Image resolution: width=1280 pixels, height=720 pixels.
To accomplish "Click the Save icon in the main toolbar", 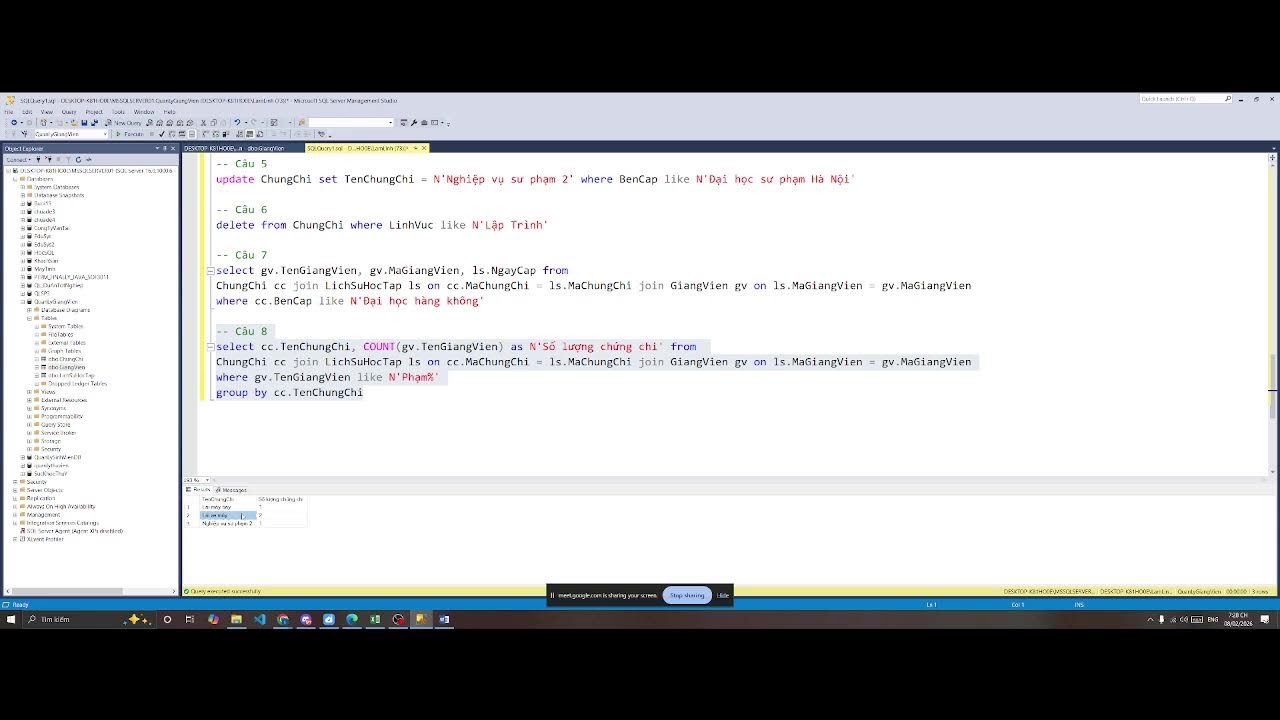I will tap(85, 123).
